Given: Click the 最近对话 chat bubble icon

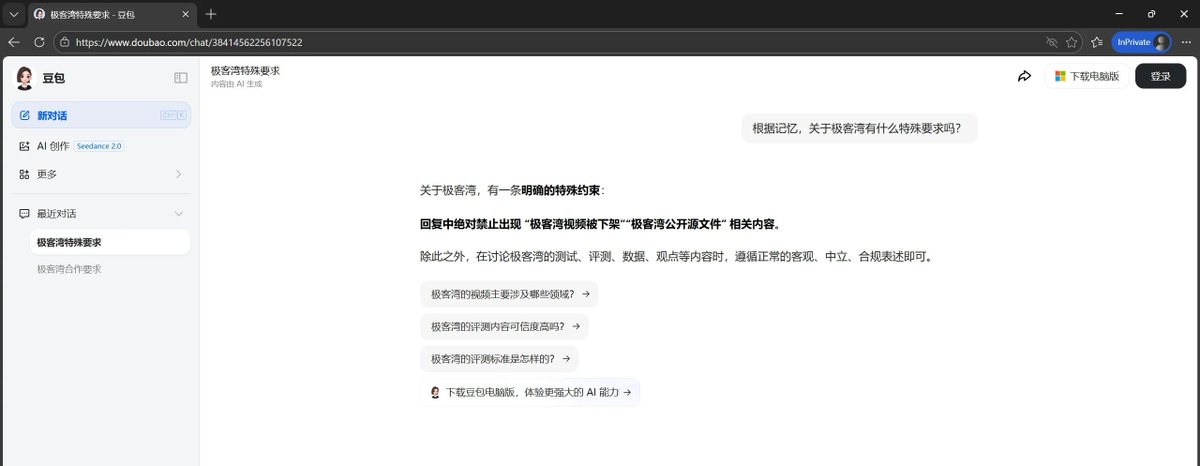Looking at the screenshot, I should (x=24, y=213).
